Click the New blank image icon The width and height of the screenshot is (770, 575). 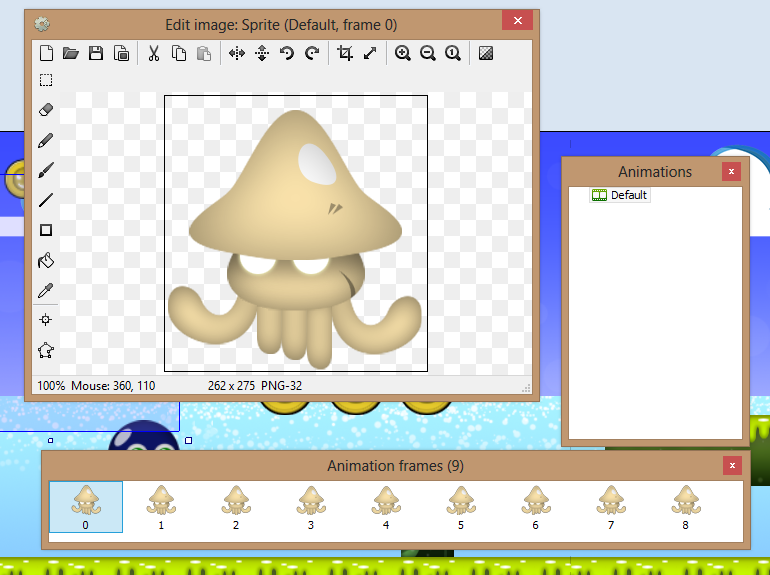47,53
